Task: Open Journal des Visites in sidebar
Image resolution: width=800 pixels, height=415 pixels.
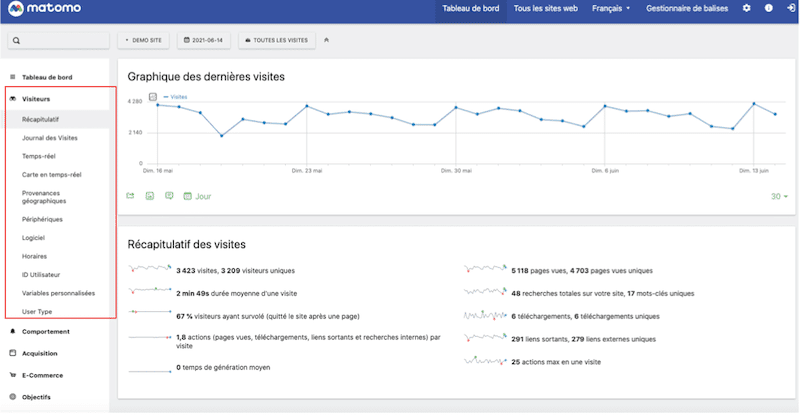Action: (x=49, y=137)
